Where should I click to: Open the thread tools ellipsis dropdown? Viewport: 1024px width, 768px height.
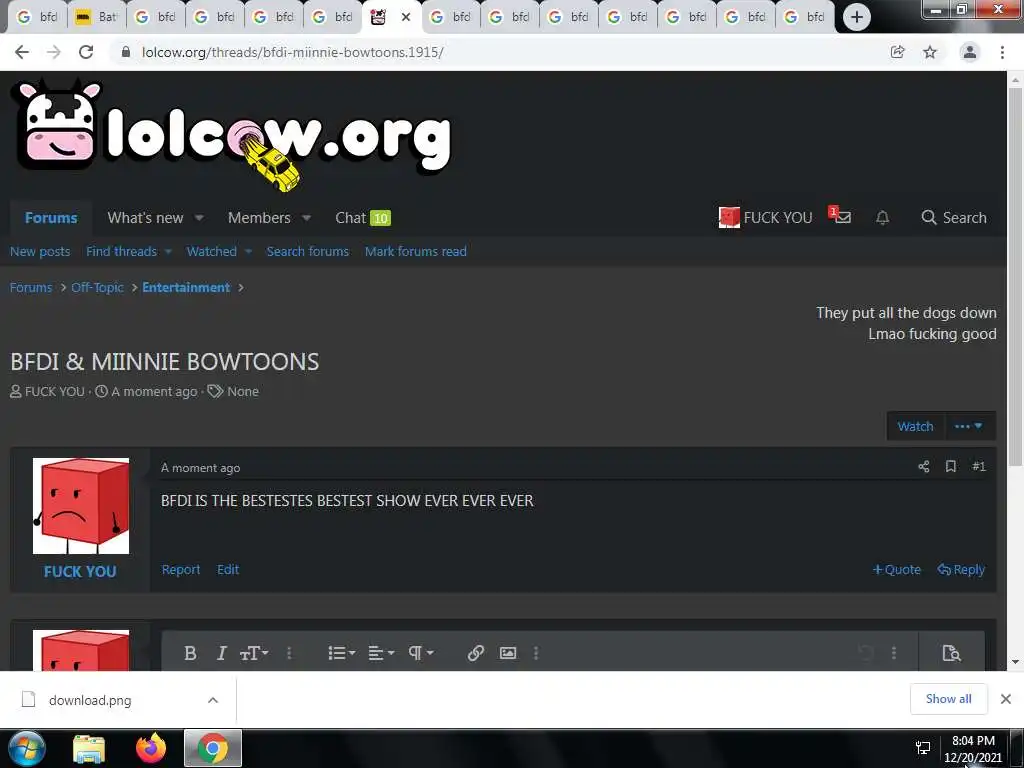tap(969, 426)
